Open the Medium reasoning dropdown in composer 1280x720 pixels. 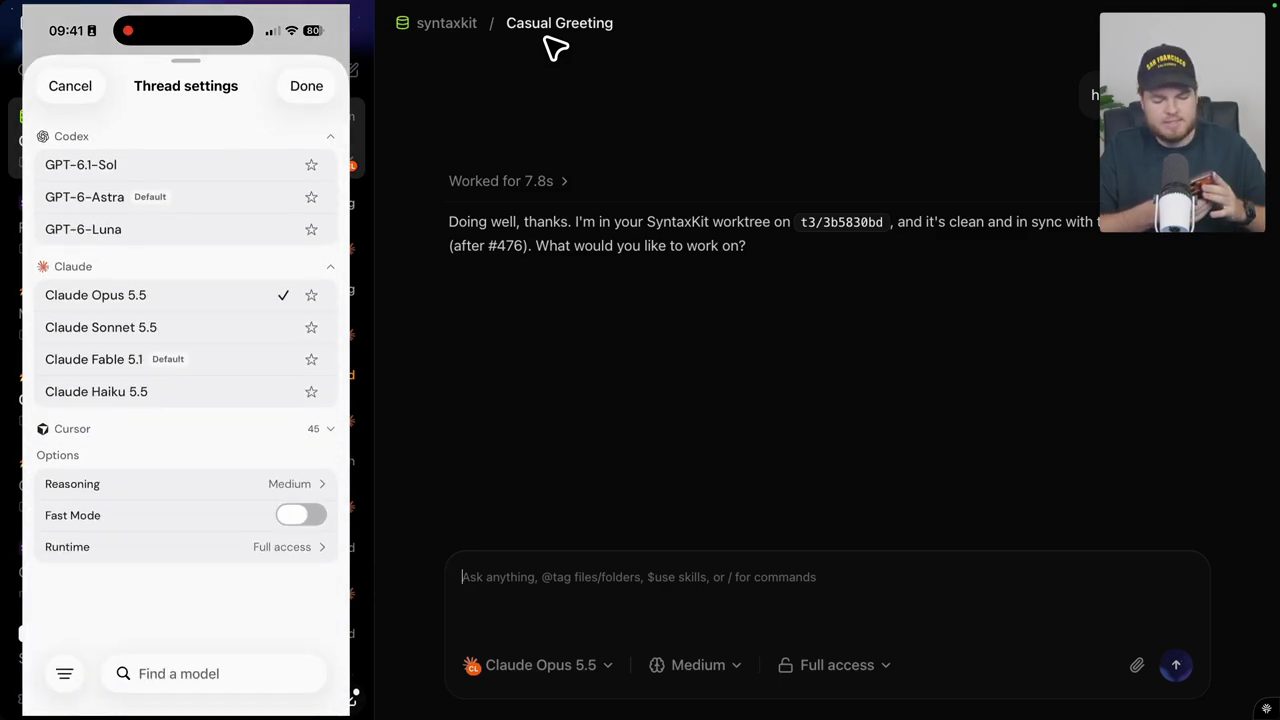point(696,665)
